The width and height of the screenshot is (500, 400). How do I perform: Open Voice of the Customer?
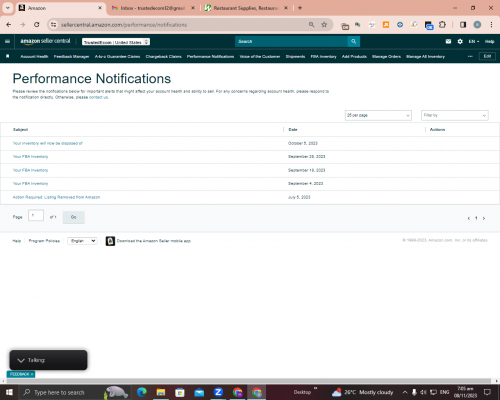click(x=260, y=57)
